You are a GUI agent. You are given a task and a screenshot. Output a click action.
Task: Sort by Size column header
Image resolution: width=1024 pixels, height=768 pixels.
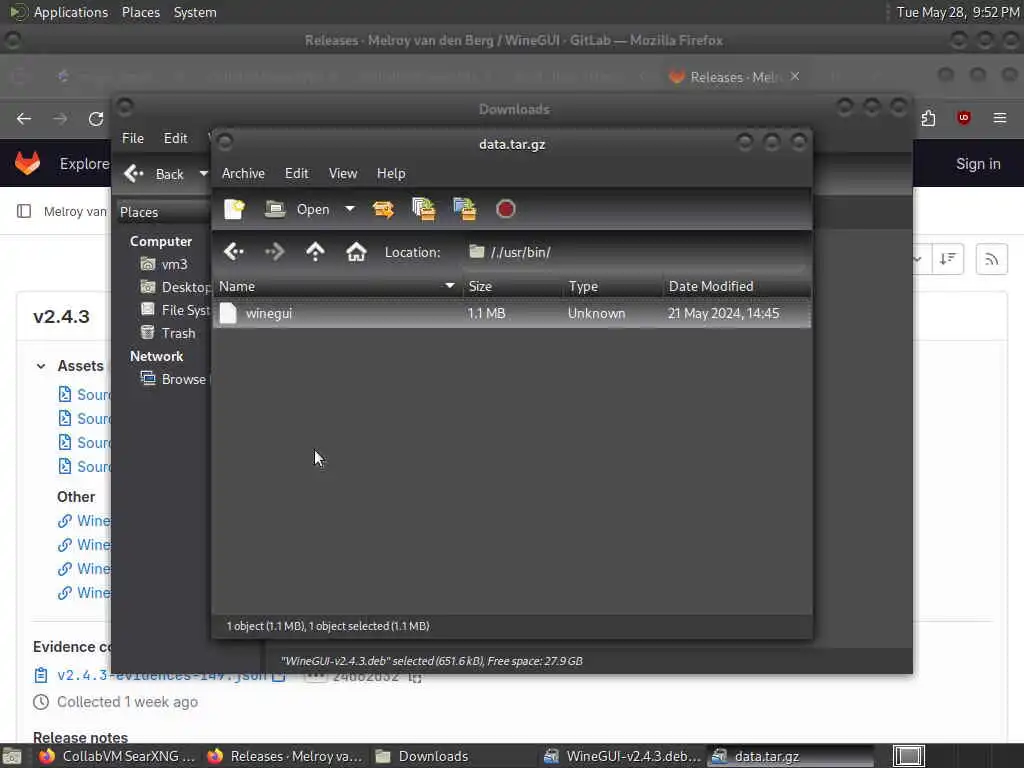(x=513, y=286)
